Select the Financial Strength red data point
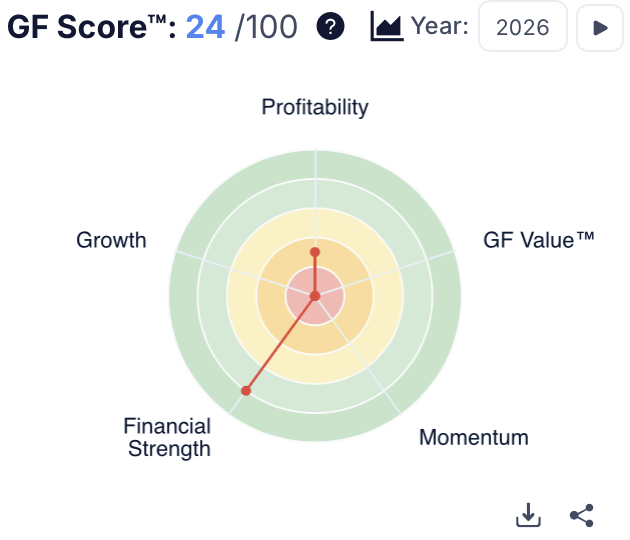630x540 pixels. pos(246,390)
